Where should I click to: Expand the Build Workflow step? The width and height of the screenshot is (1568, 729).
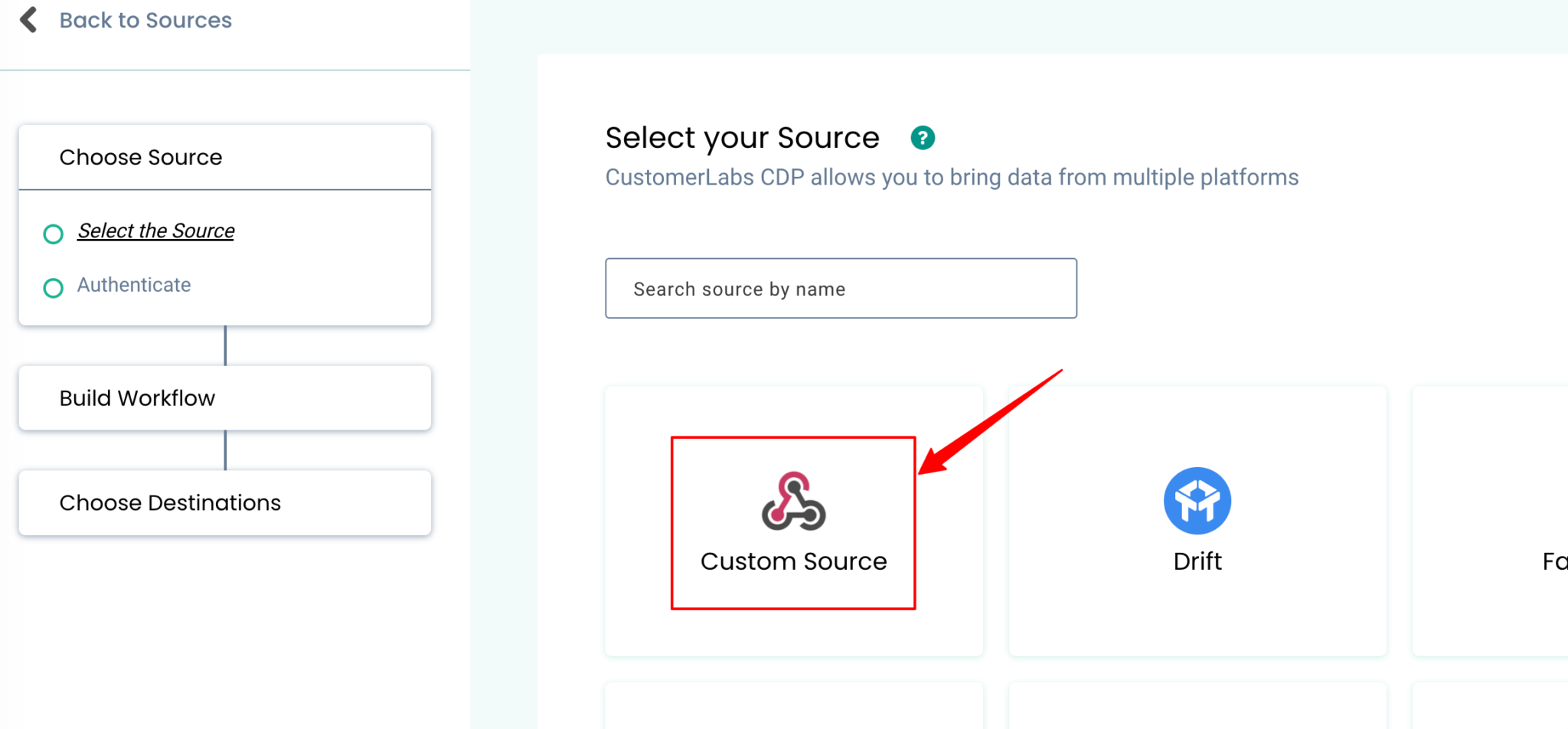click(x=225, y=398)
